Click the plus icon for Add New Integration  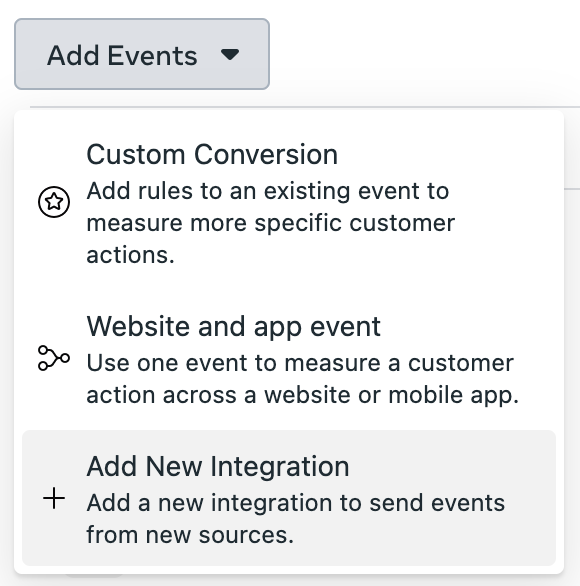pos(54,498)
